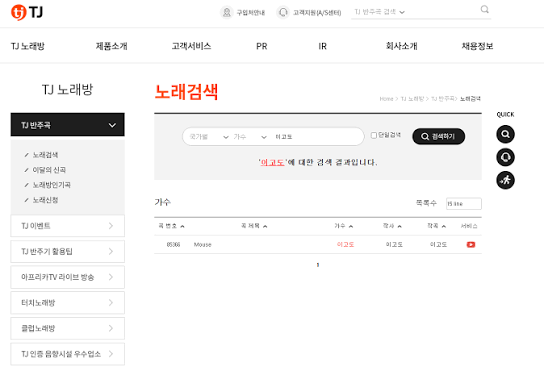Screen dimensions: 544x367
Task: Click the TJ 노래방 breadcrumb link
Action: pyautogui.click(x=412, y=99)
